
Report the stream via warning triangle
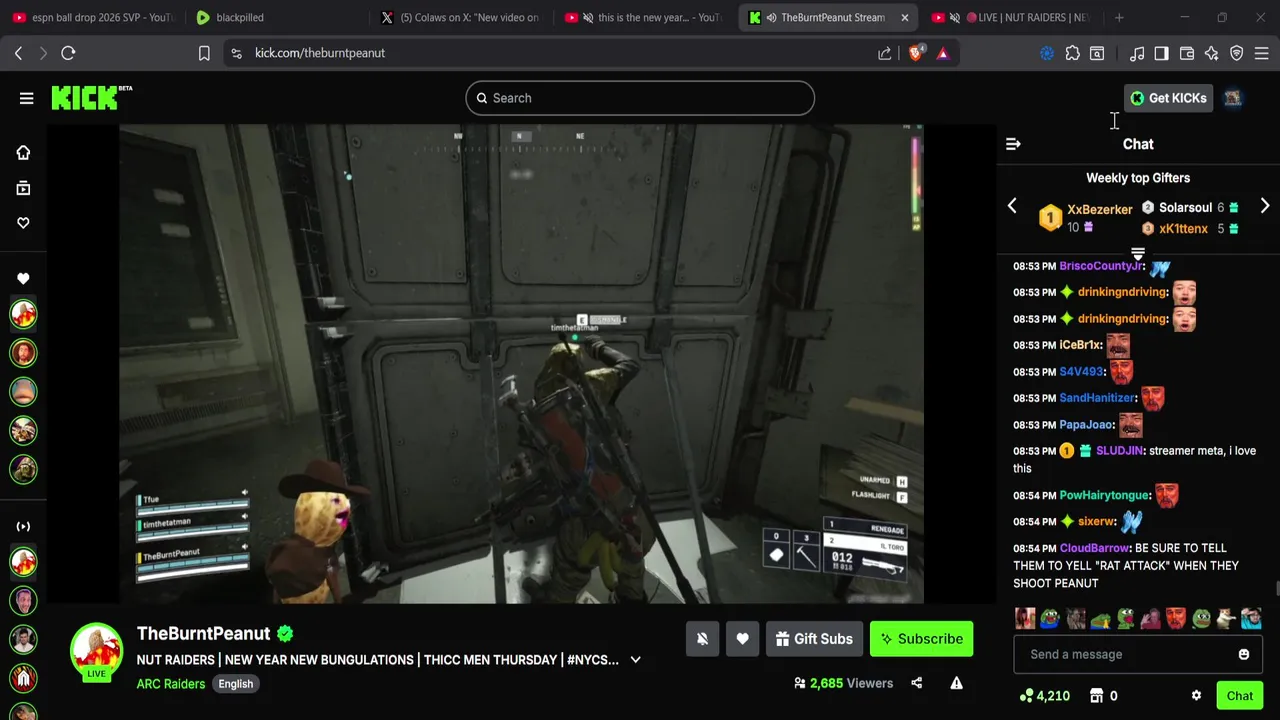(956, 683)
